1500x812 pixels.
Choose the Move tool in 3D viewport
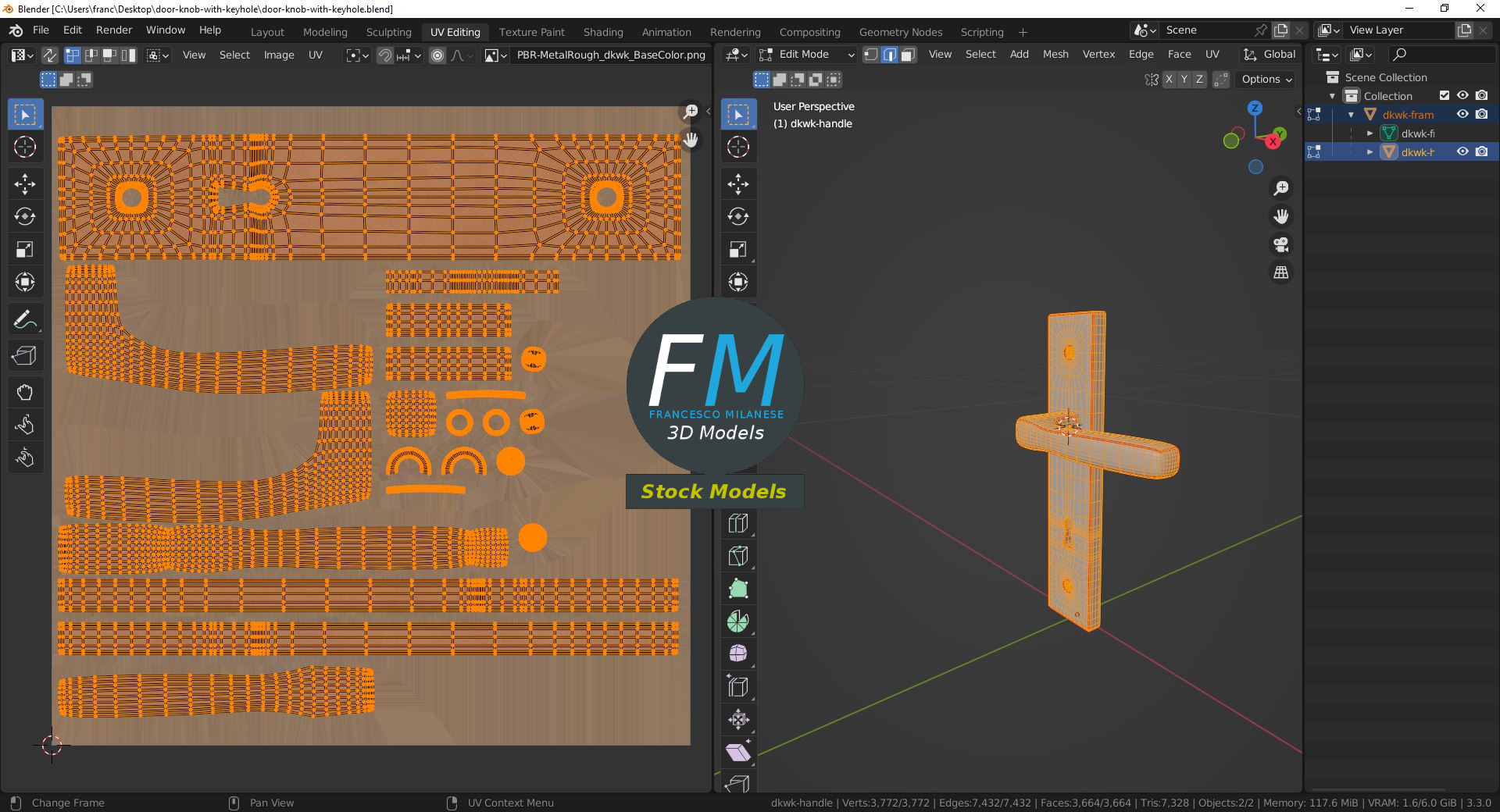(x=738, y=184)
